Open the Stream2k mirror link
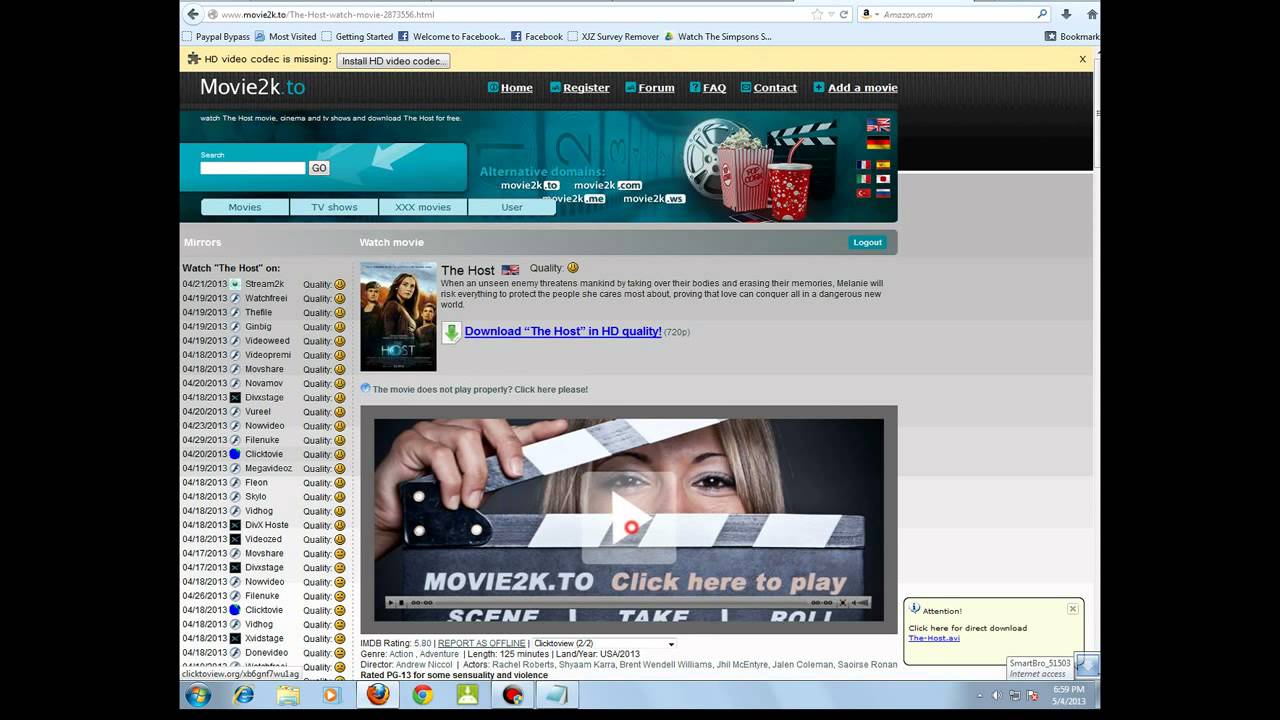 click(x=265, y=284)
